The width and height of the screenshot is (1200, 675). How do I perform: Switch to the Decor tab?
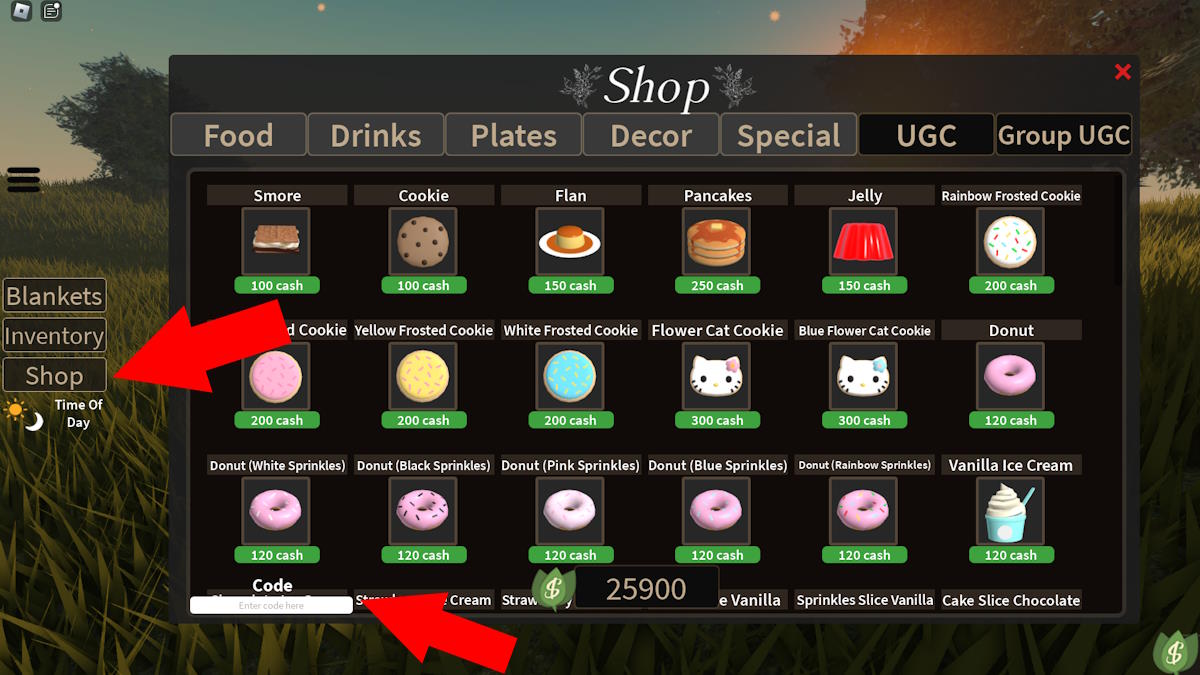click(x=651, y=135)
